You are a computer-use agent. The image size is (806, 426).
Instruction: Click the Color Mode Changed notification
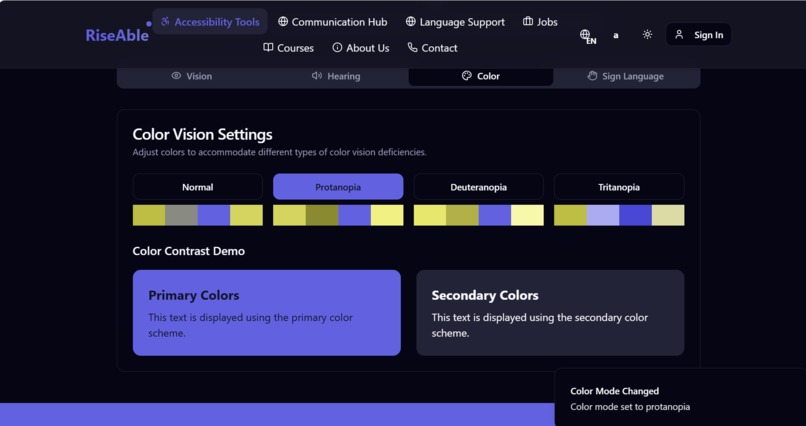(x=680, y=398)
